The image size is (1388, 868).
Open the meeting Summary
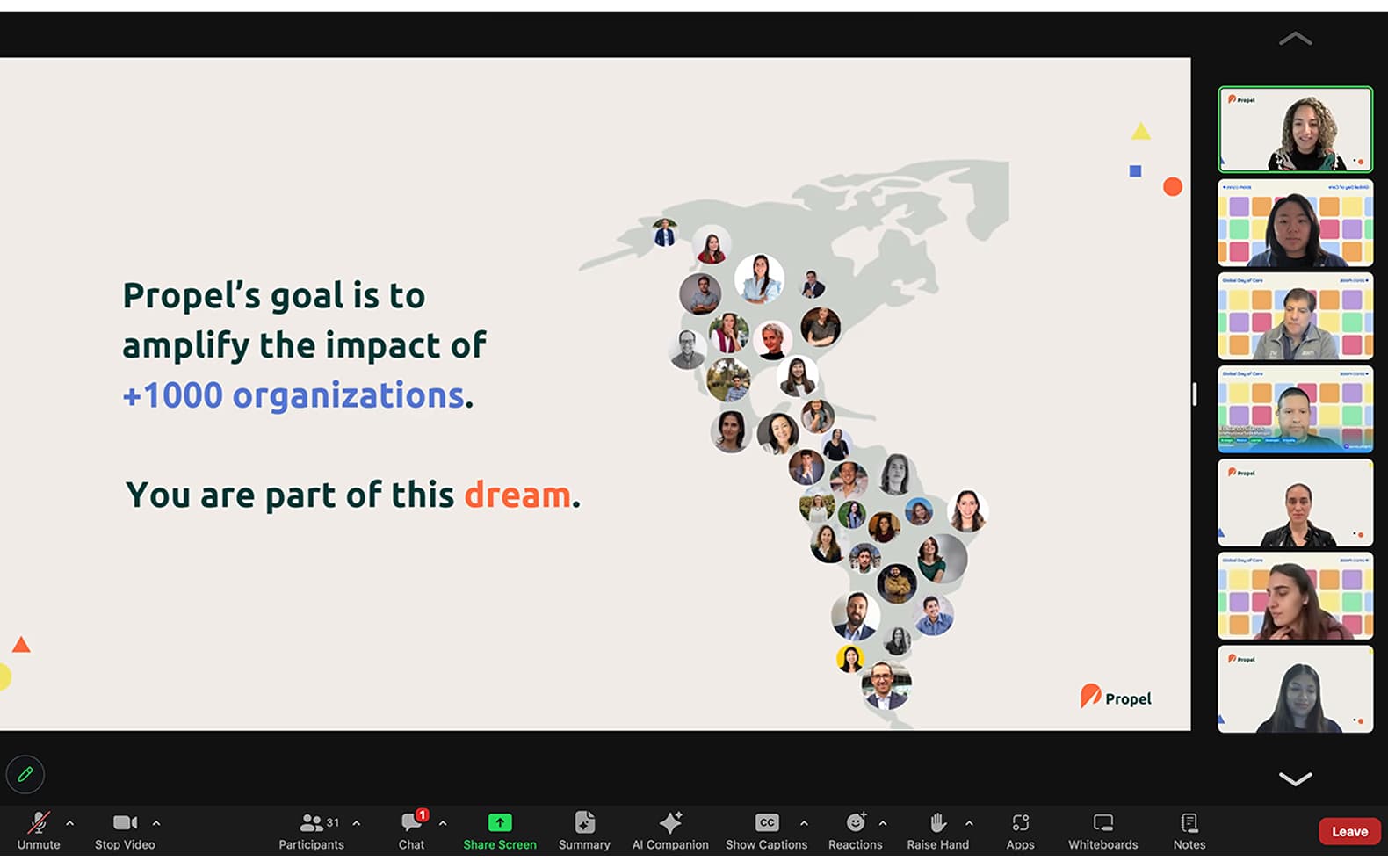click(584, 831)
